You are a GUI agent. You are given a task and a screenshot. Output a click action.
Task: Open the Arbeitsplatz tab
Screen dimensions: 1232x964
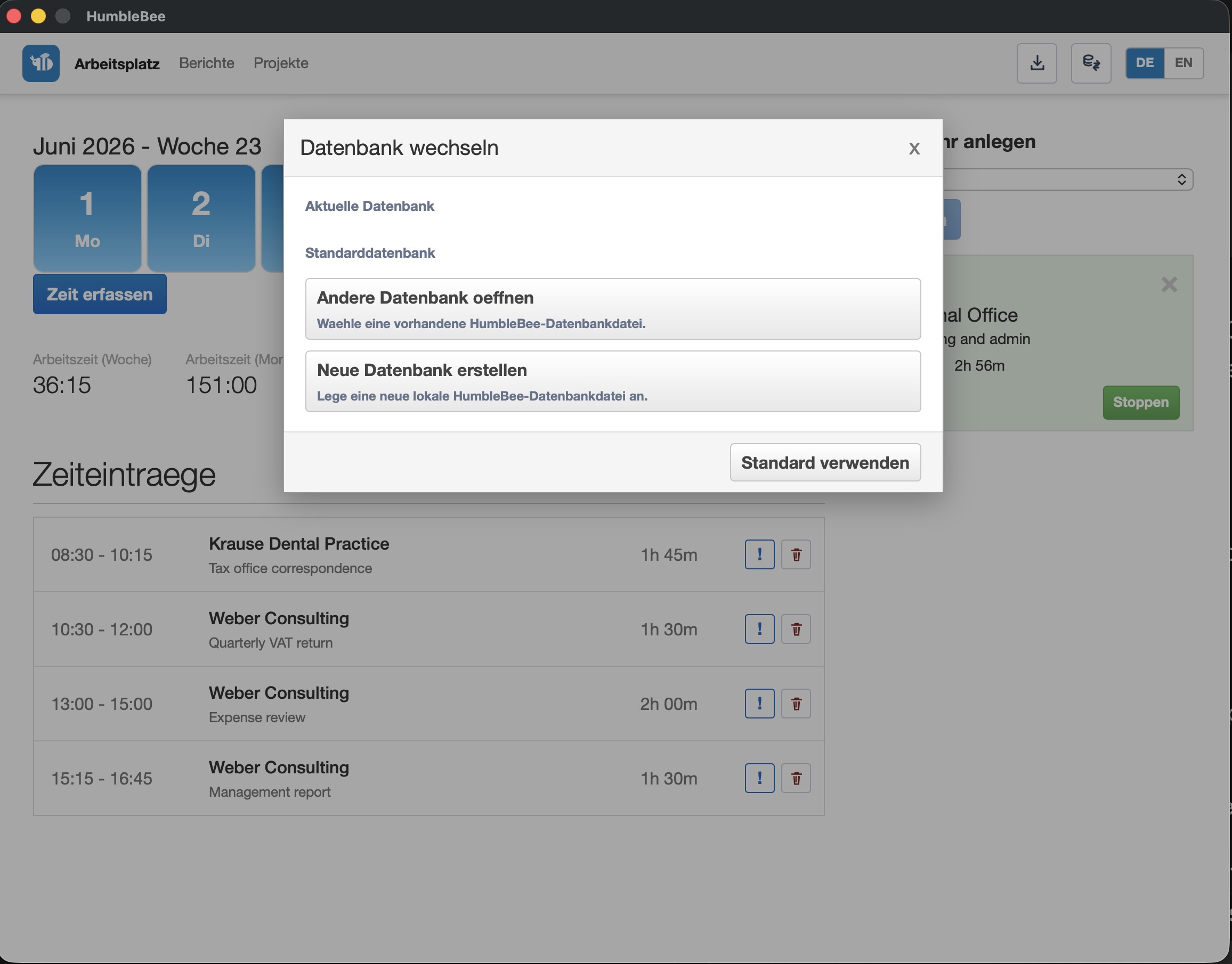coord(117,64)
